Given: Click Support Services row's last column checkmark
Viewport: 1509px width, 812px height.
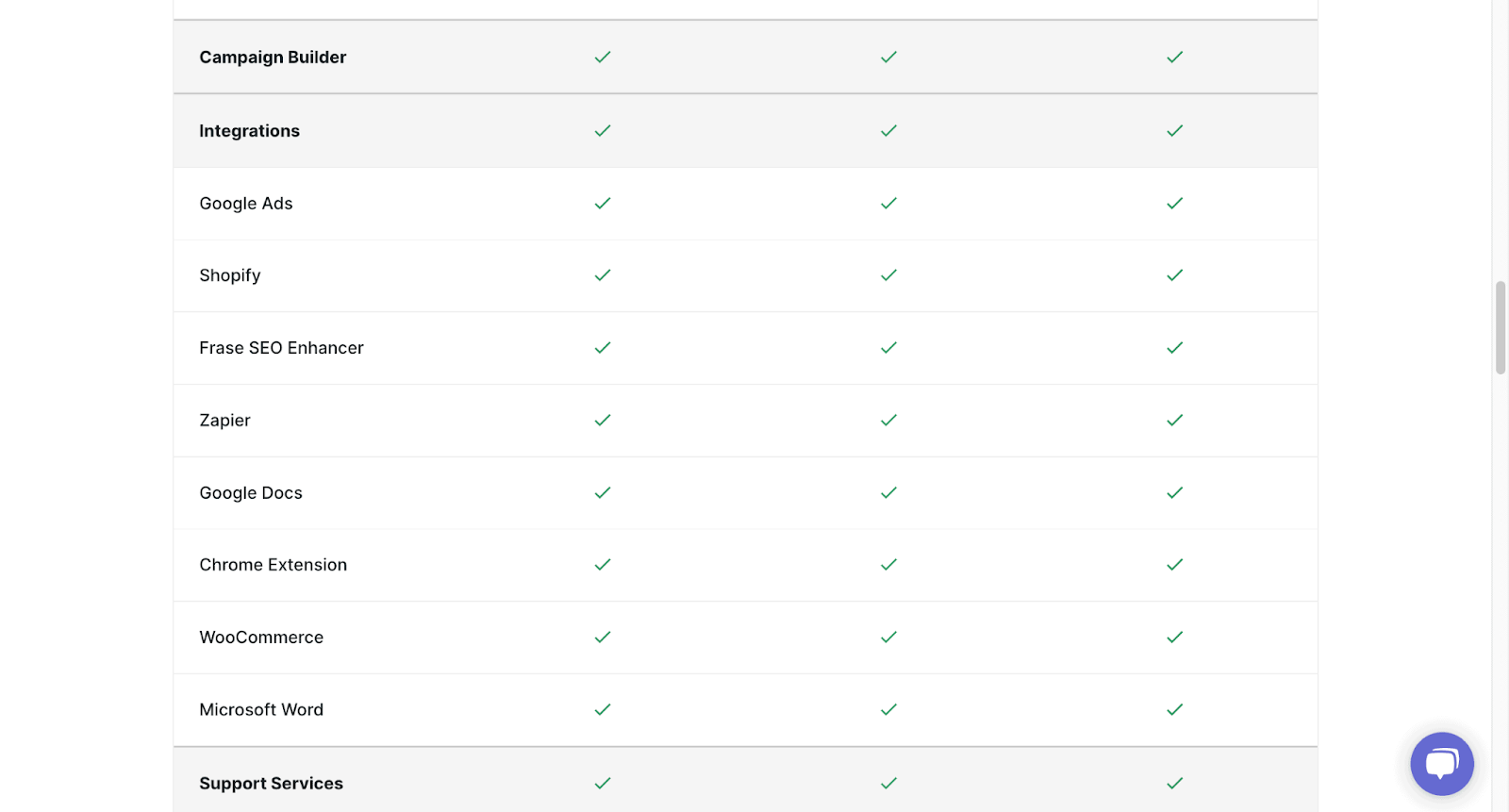Looking at the screenshot, I should pyautogui.click(x=1174, y=784).
